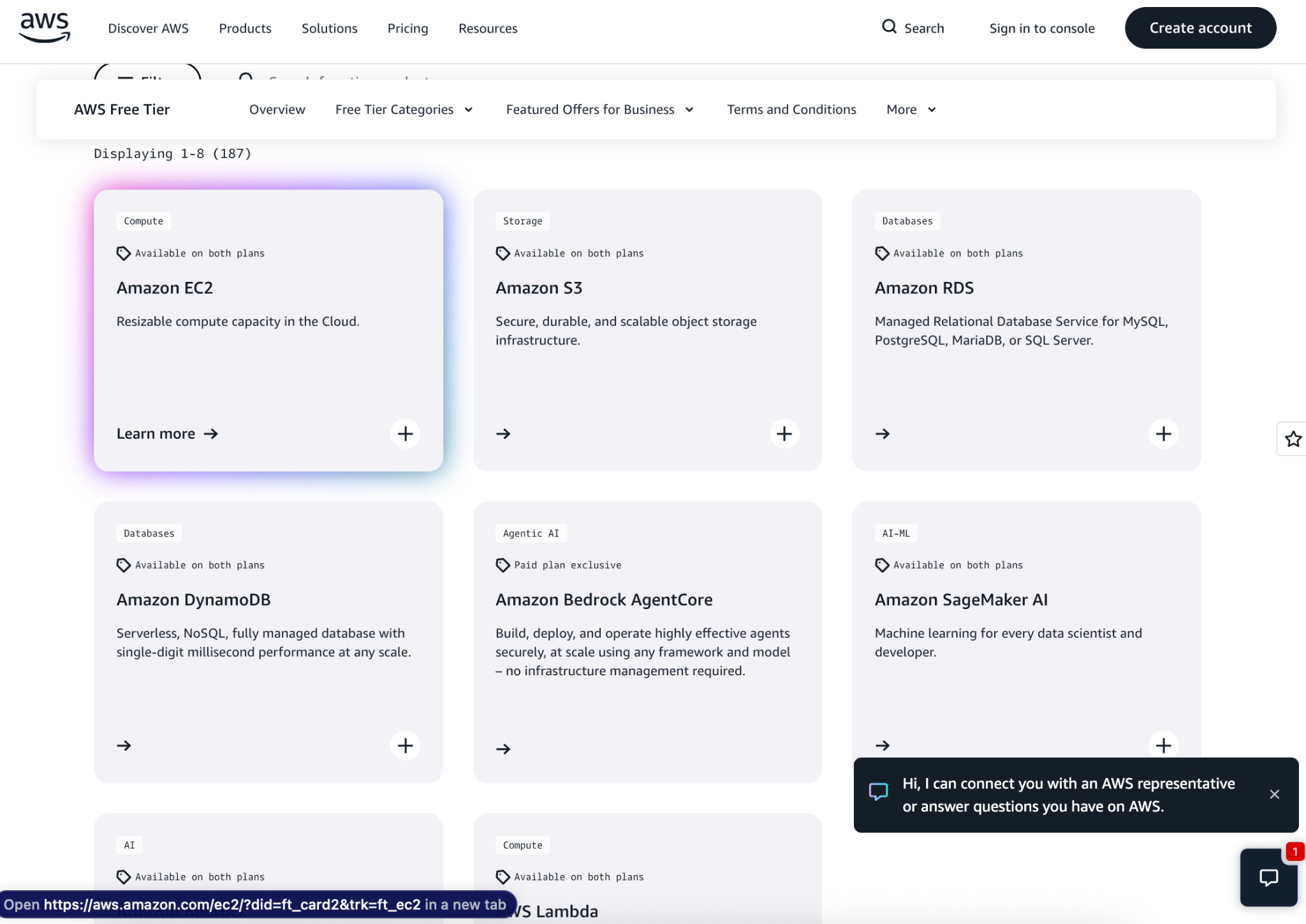Expand Amazon SageMaker AI card plus icon

(x=1163, y=745)
